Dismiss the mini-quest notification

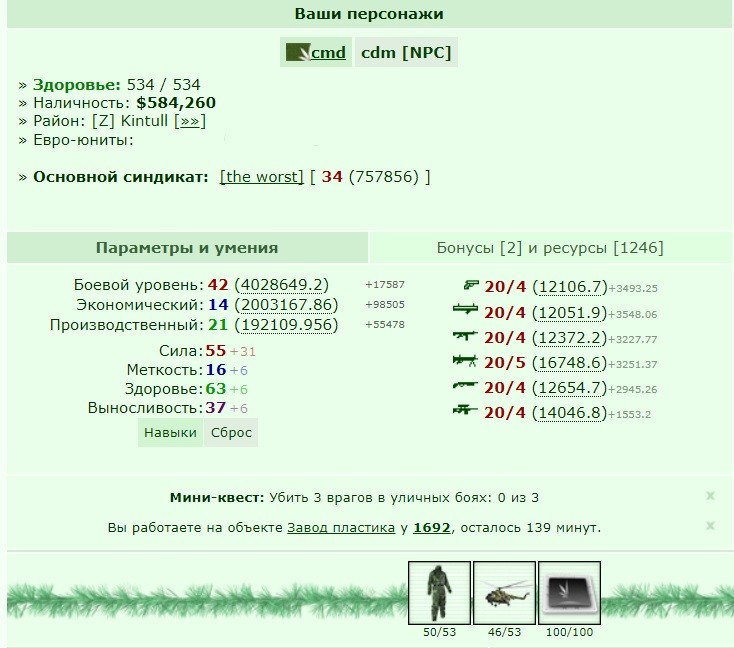click(710, 495)
